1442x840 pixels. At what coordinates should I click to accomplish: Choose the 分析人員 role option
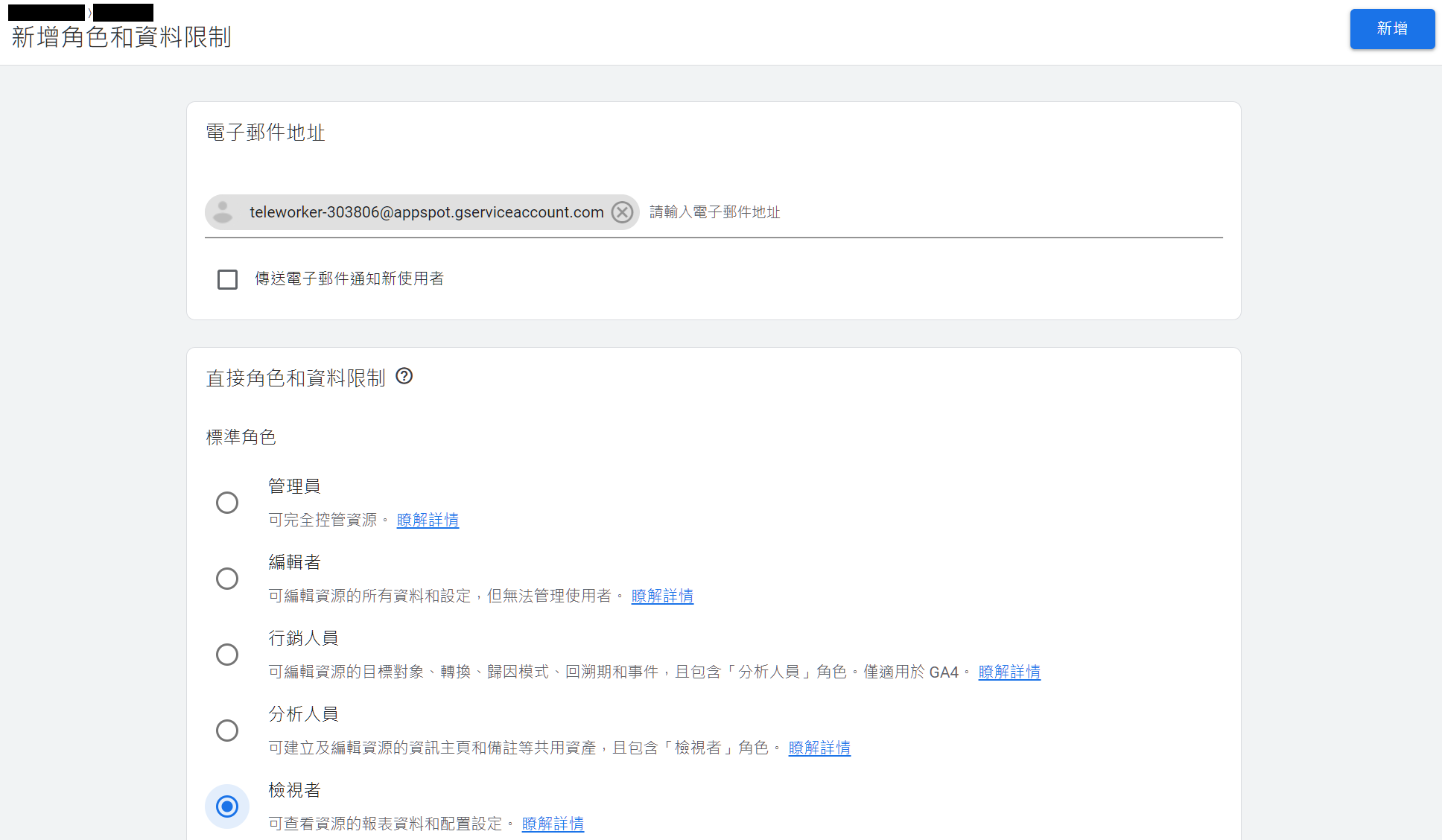pos(227,731)
